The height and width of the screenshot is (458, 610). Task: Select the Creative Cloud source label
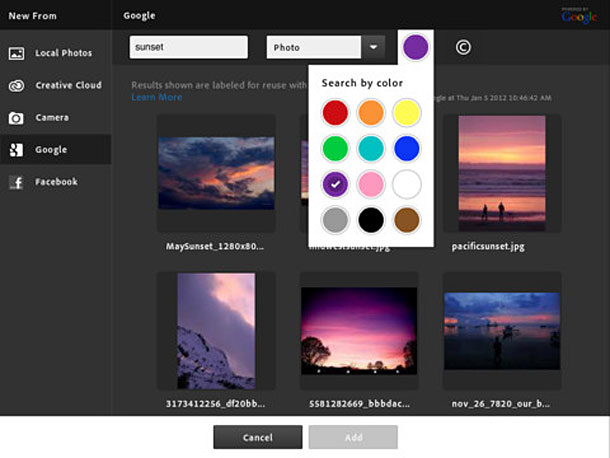coord(68,85)
